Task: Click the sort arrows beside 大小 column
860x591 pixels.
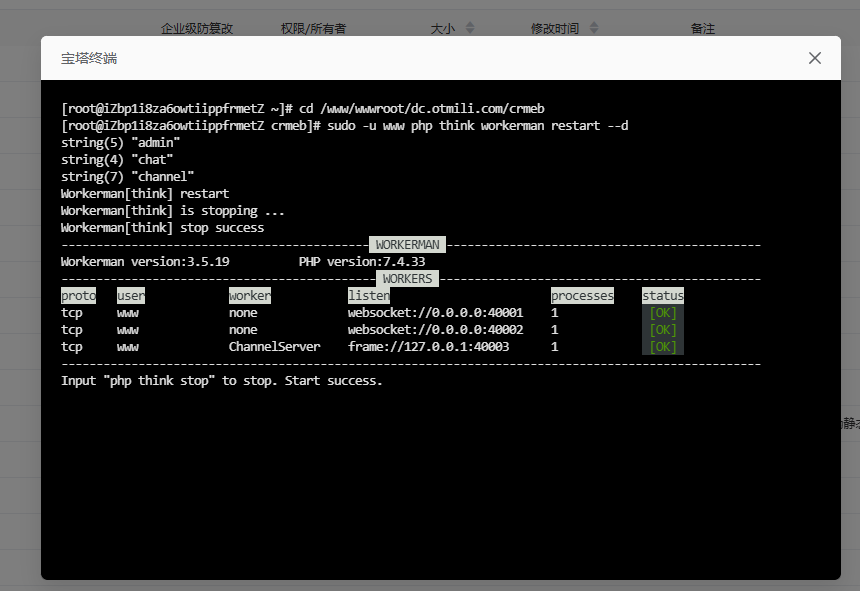Action: pyautogui.click(x=470, y=29)
